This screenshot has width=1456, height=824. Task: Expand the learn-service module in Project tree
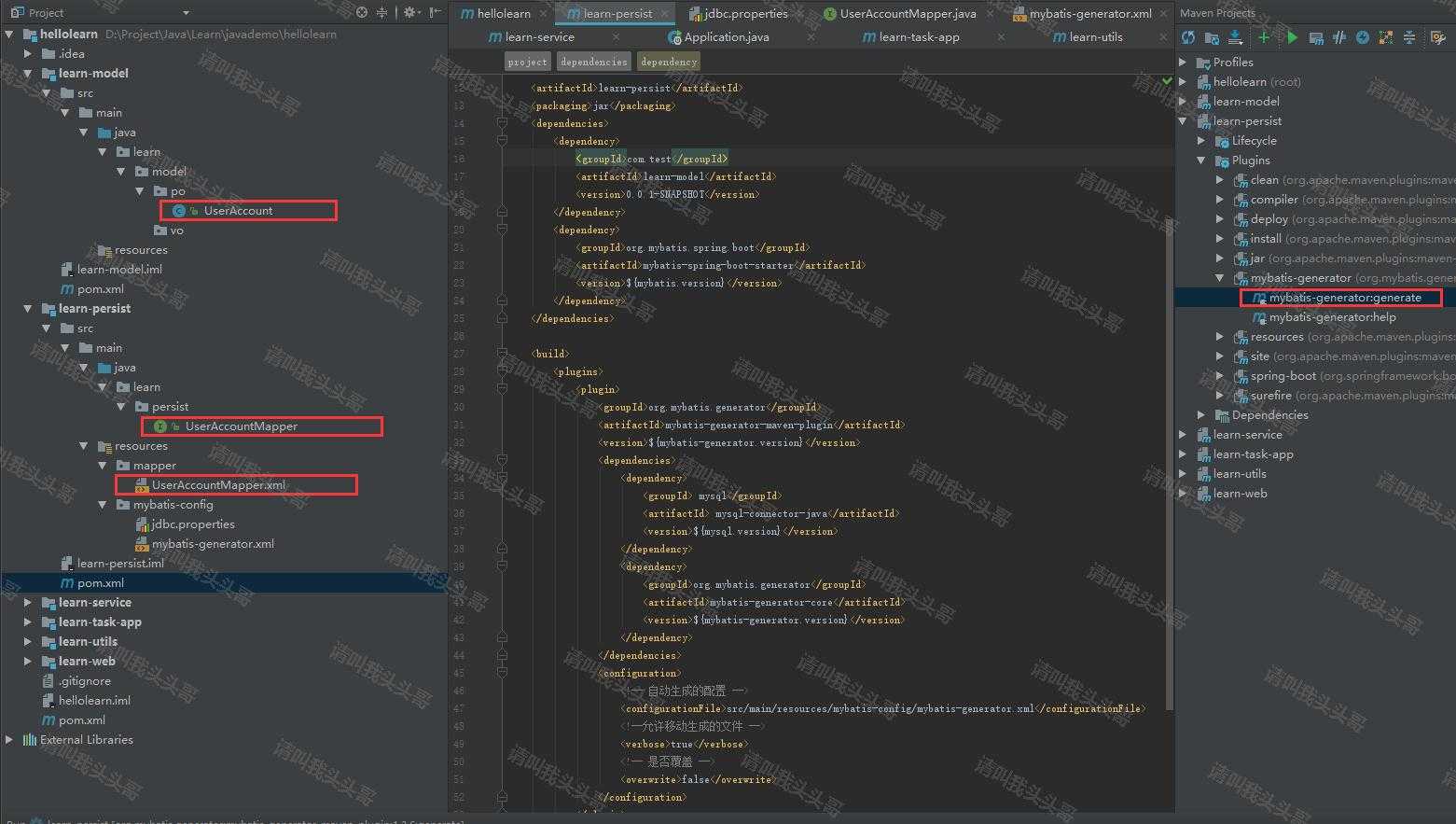[28, 602]
